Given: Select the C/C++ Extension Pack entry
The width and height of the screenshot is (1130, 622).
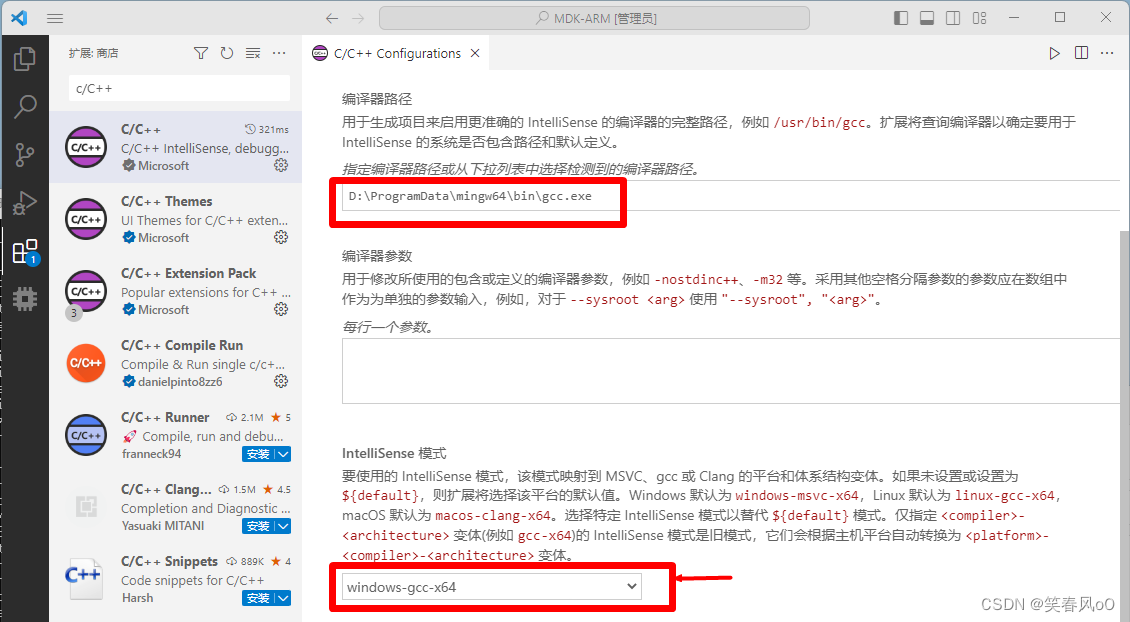Looking at the screenshot, I should pos(176,291).
